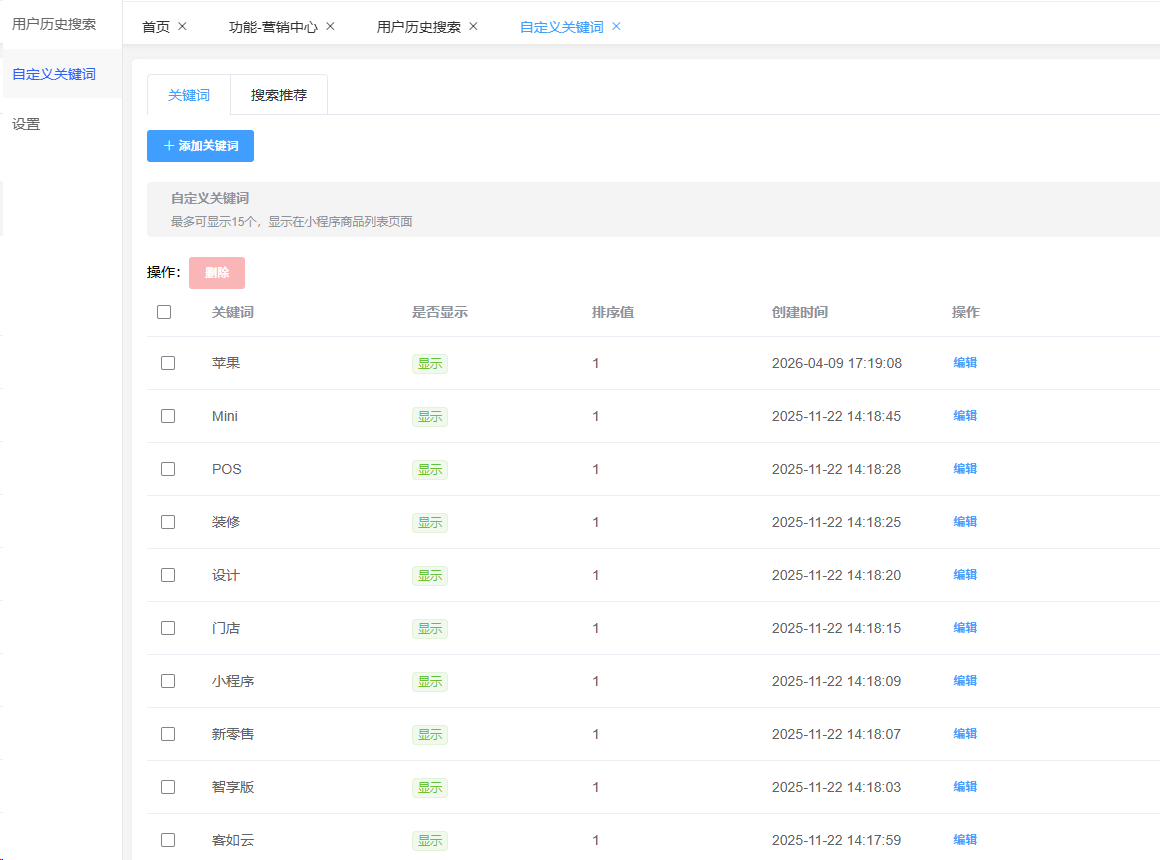Edit the 装修 keyword row

[x=965, y=522]
